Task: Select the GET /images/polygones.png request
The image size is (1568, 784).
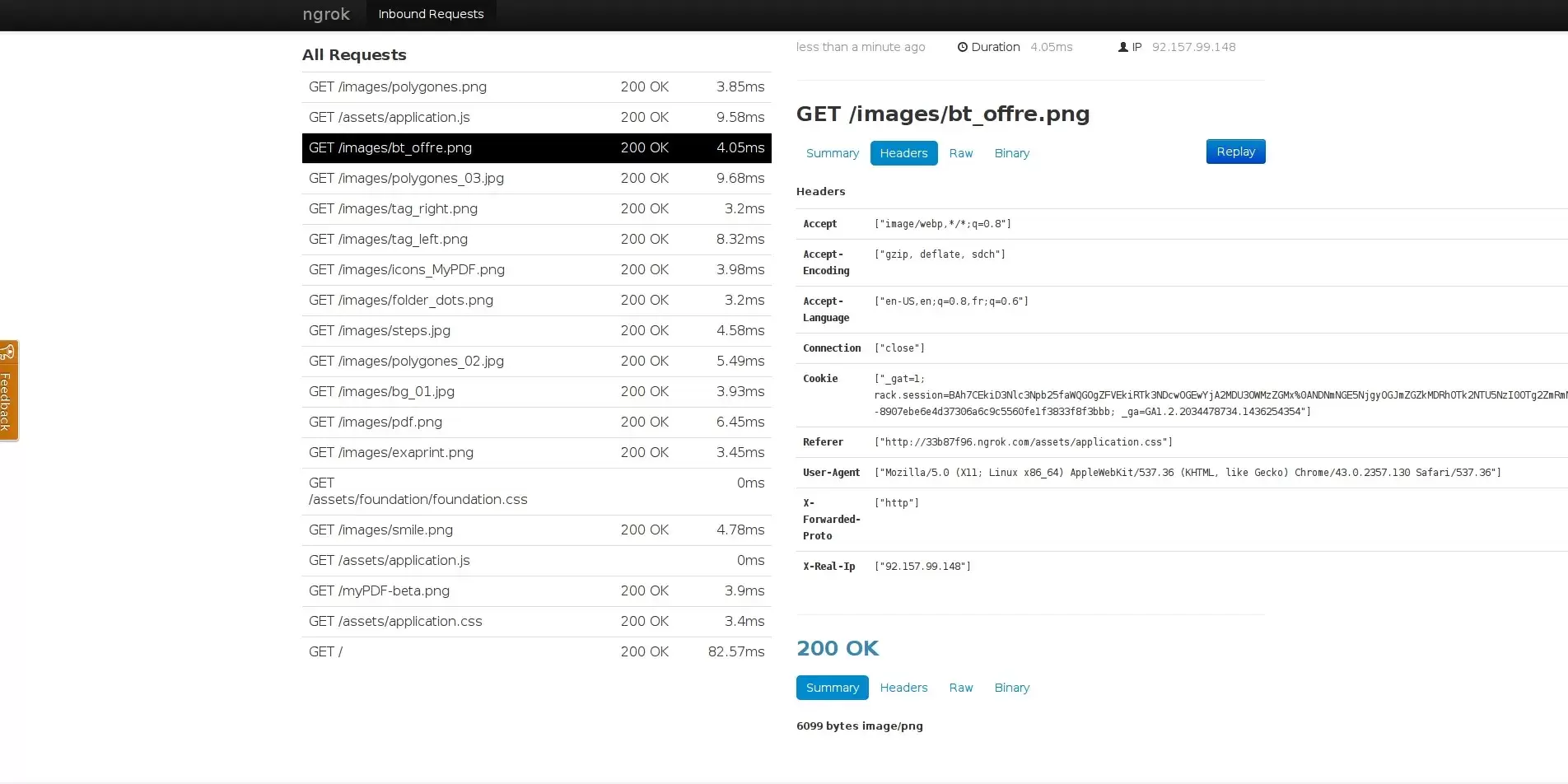Action: pyautogui.click(x=535, y=86)
